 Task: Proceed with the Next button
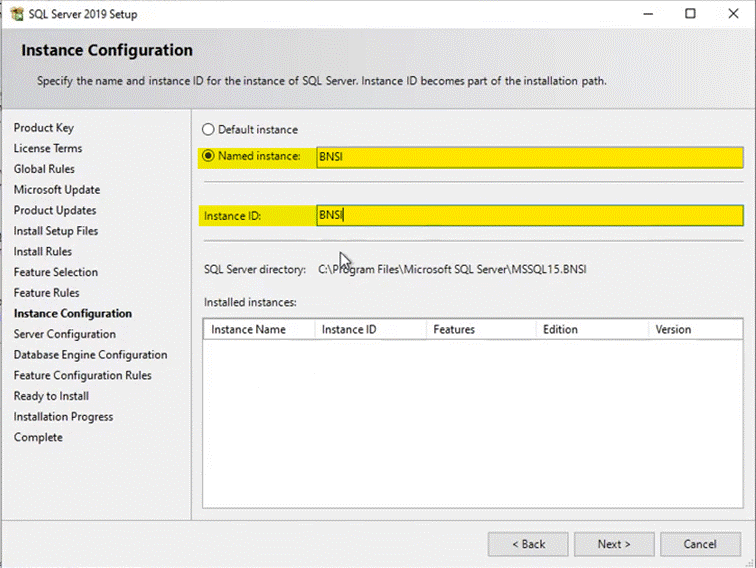point(614,544)
